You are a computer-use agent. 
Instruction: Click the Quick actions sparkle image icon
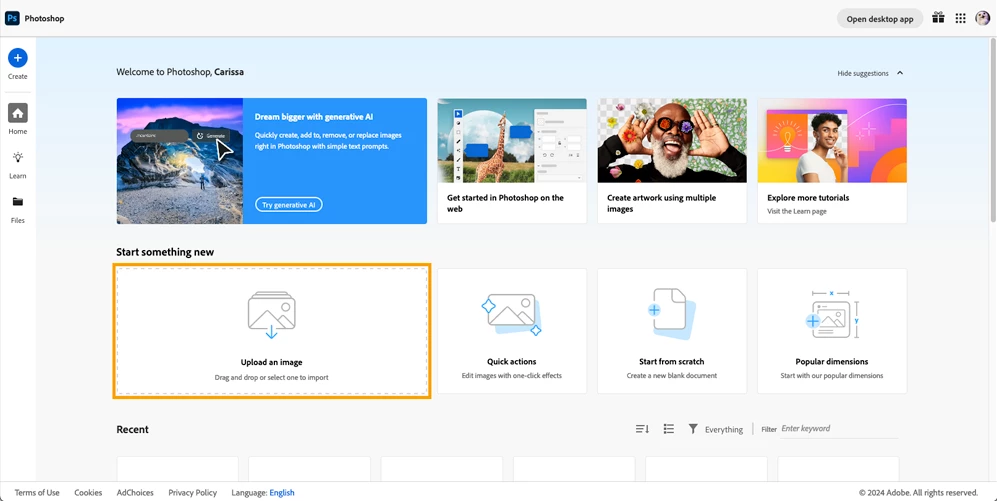pyautogui.click(x=512, y=314)
